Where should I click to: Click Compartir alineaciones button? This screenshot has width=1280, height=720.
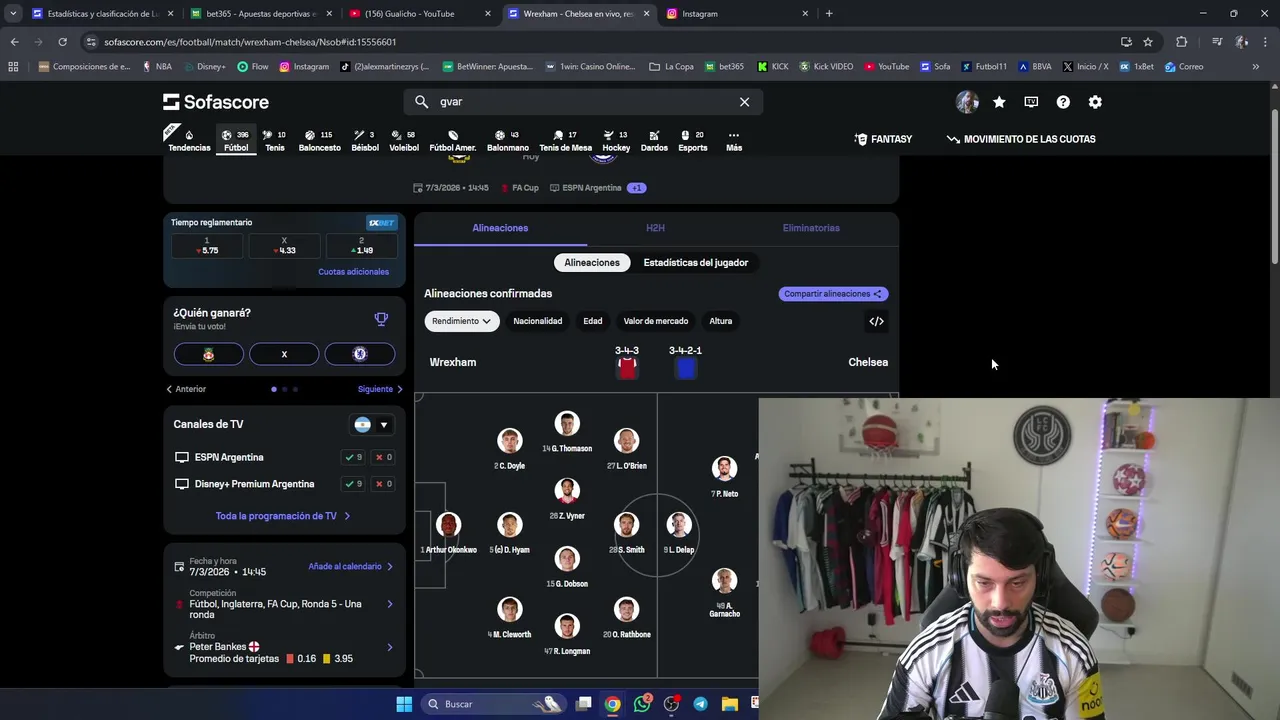(833, 294)
